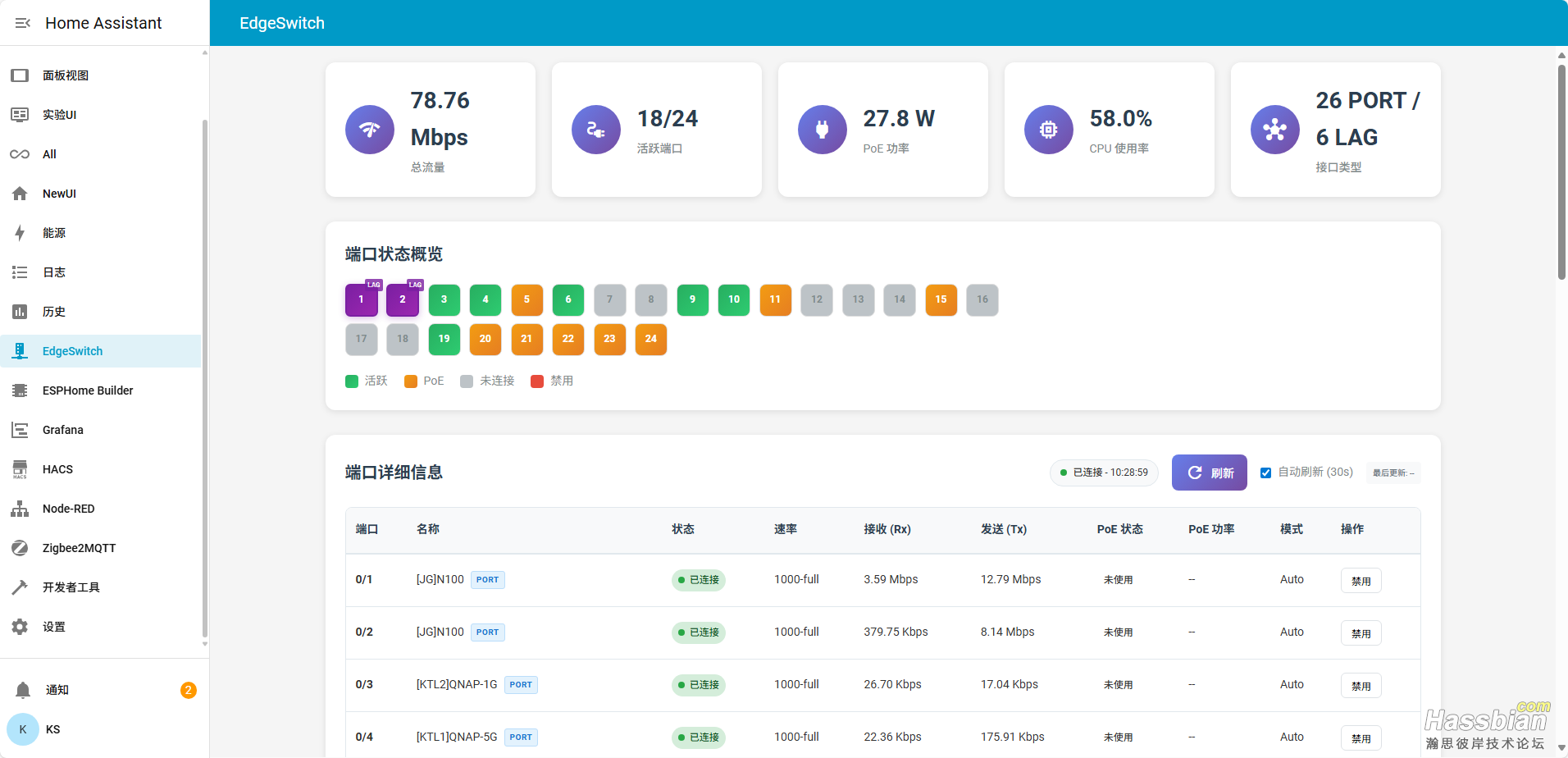
Task: Select the Grafana menu item
Action: [100, 430]
